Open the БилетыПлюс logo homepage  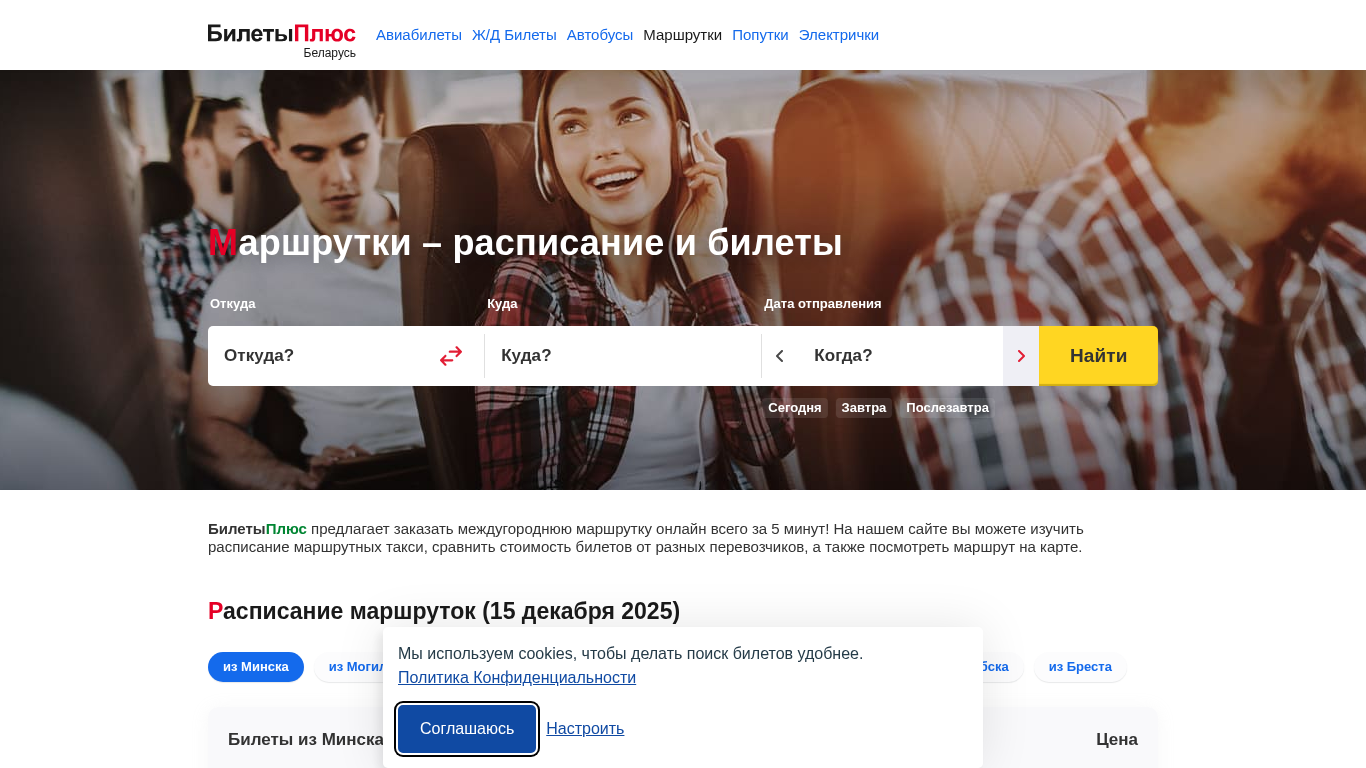(282, 40)
